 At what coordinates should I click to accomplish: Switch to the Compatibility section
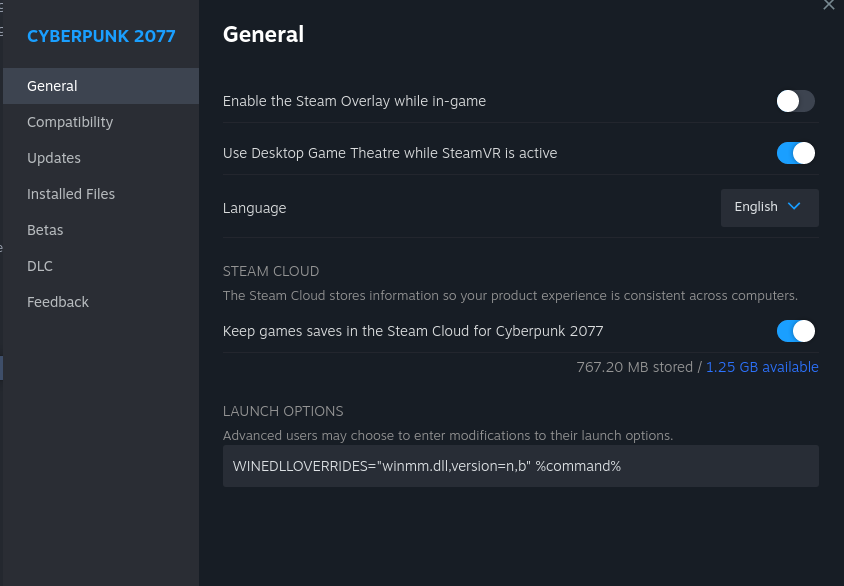click(x=70, y=122)
